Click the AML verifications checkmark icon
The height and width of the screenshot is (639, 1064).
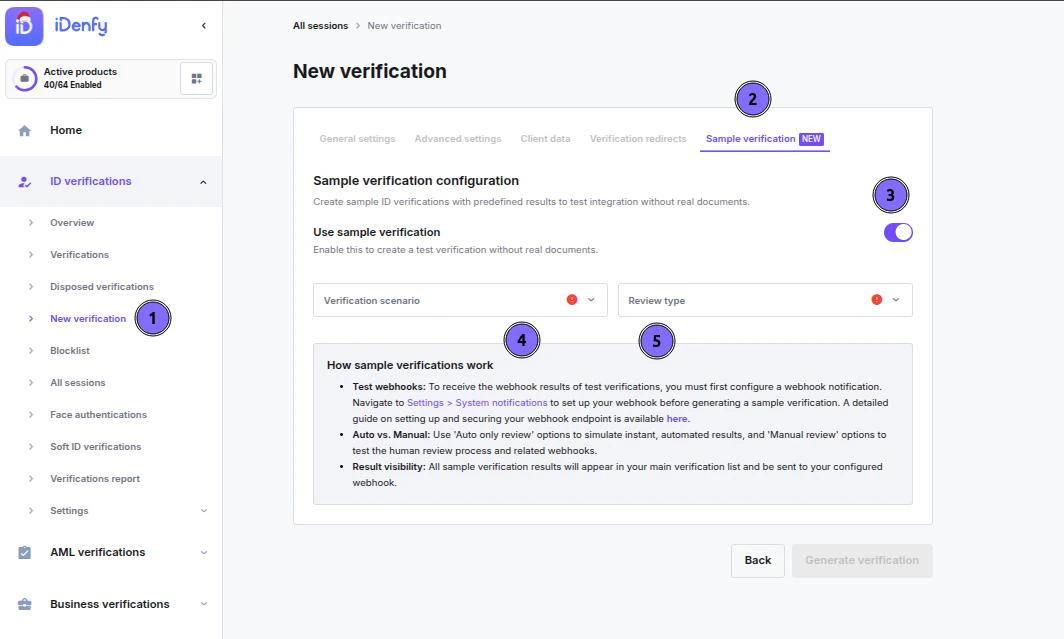(25, 552)
